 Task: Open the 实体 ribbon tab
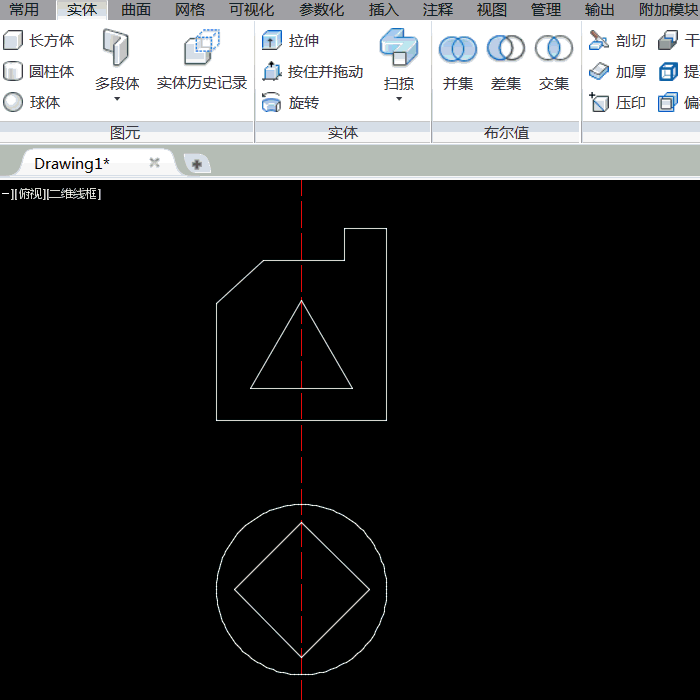82,9
